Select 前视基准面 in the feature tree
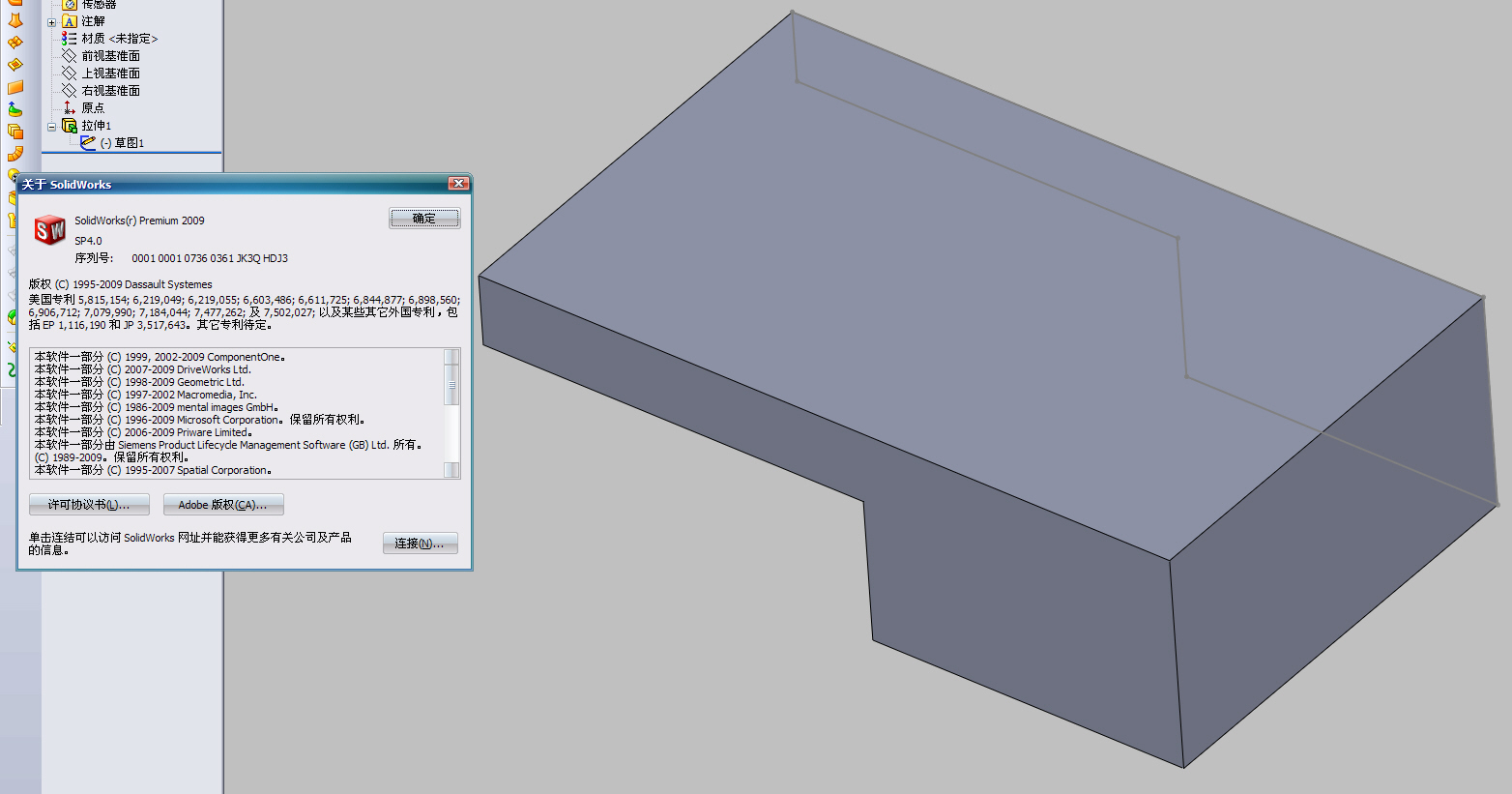Image resolution: width=1512 pixels, height=794 pixels. tap(111, 56)
